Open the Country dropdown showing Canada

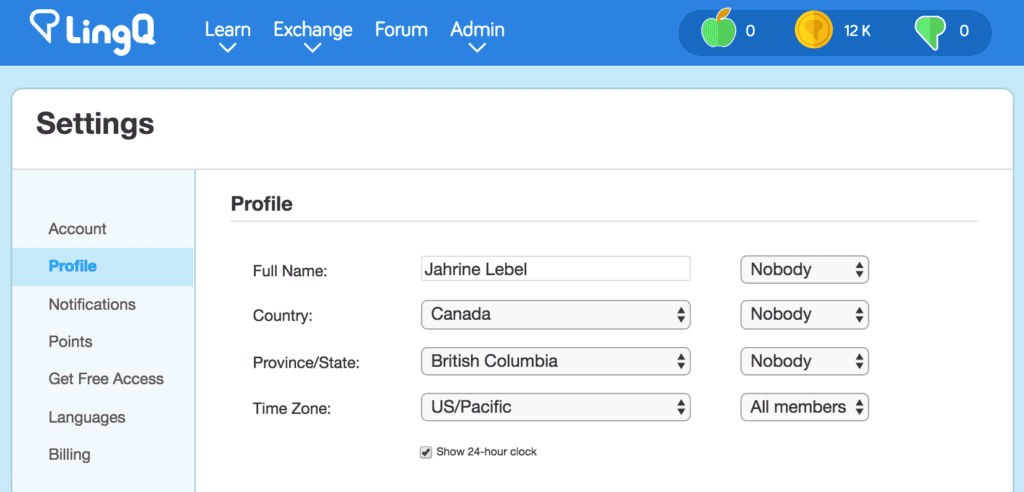[x=555, y=315]
